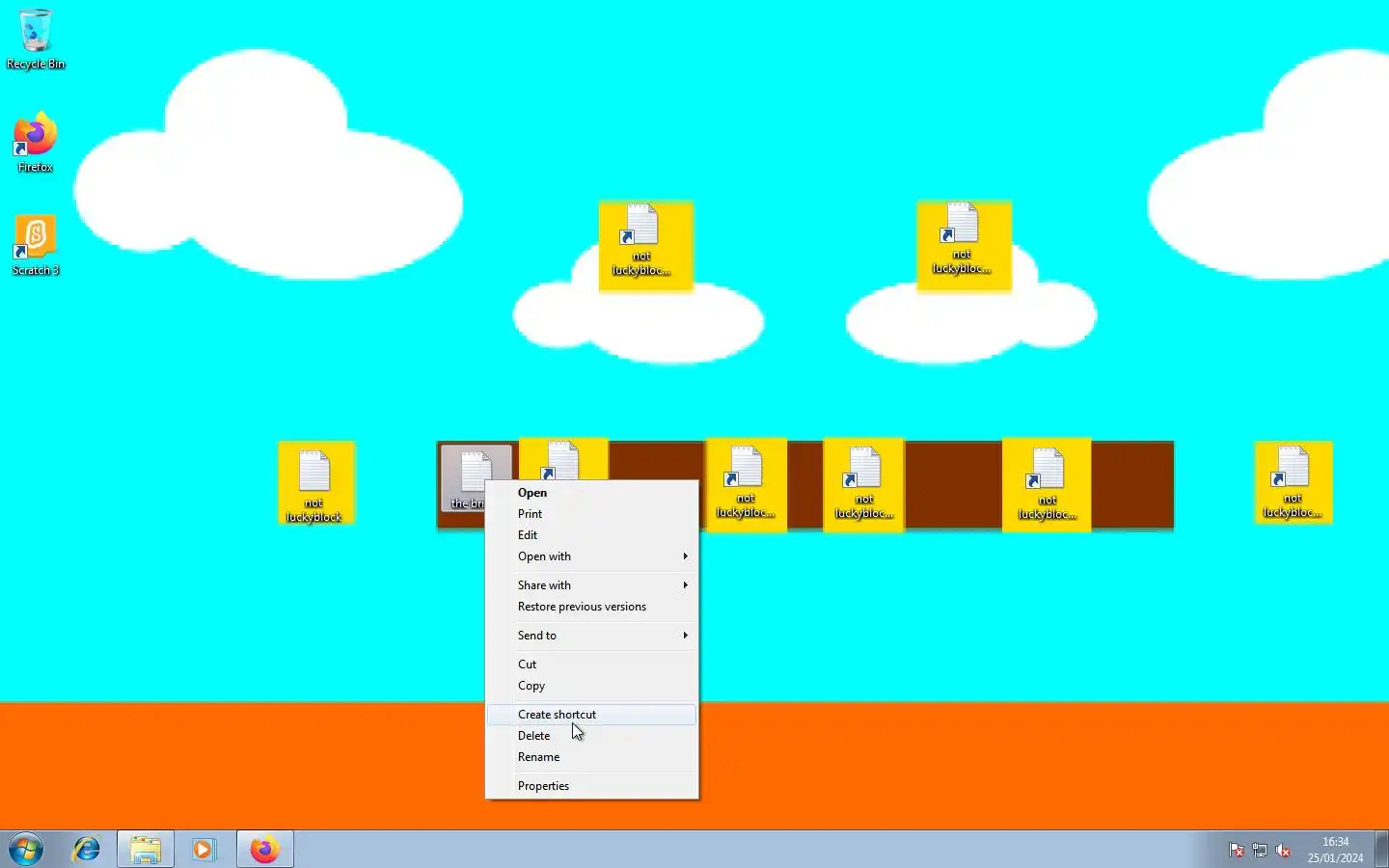Click the muted speaker volume tray icon
The image size is (1389, 868).
click(x=1283, y=850)
